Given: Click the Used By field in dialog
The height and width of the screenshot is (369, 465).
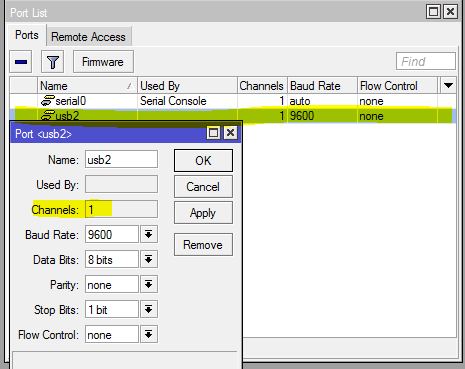Looking at the screenshot, I should click(x=121, y=184).
